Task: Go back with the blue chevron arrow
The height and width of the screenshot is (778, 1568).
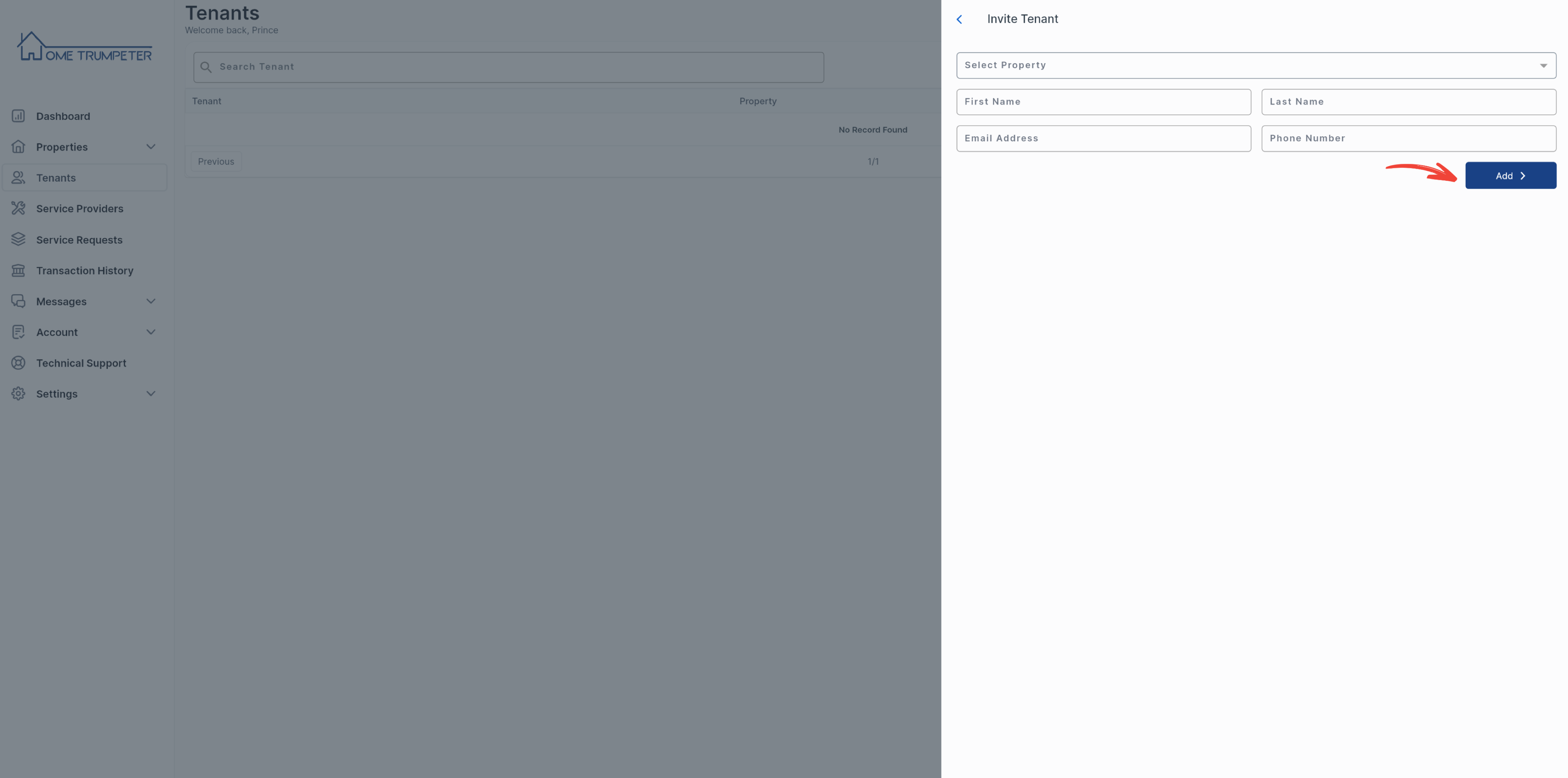Action: (959, 20)
